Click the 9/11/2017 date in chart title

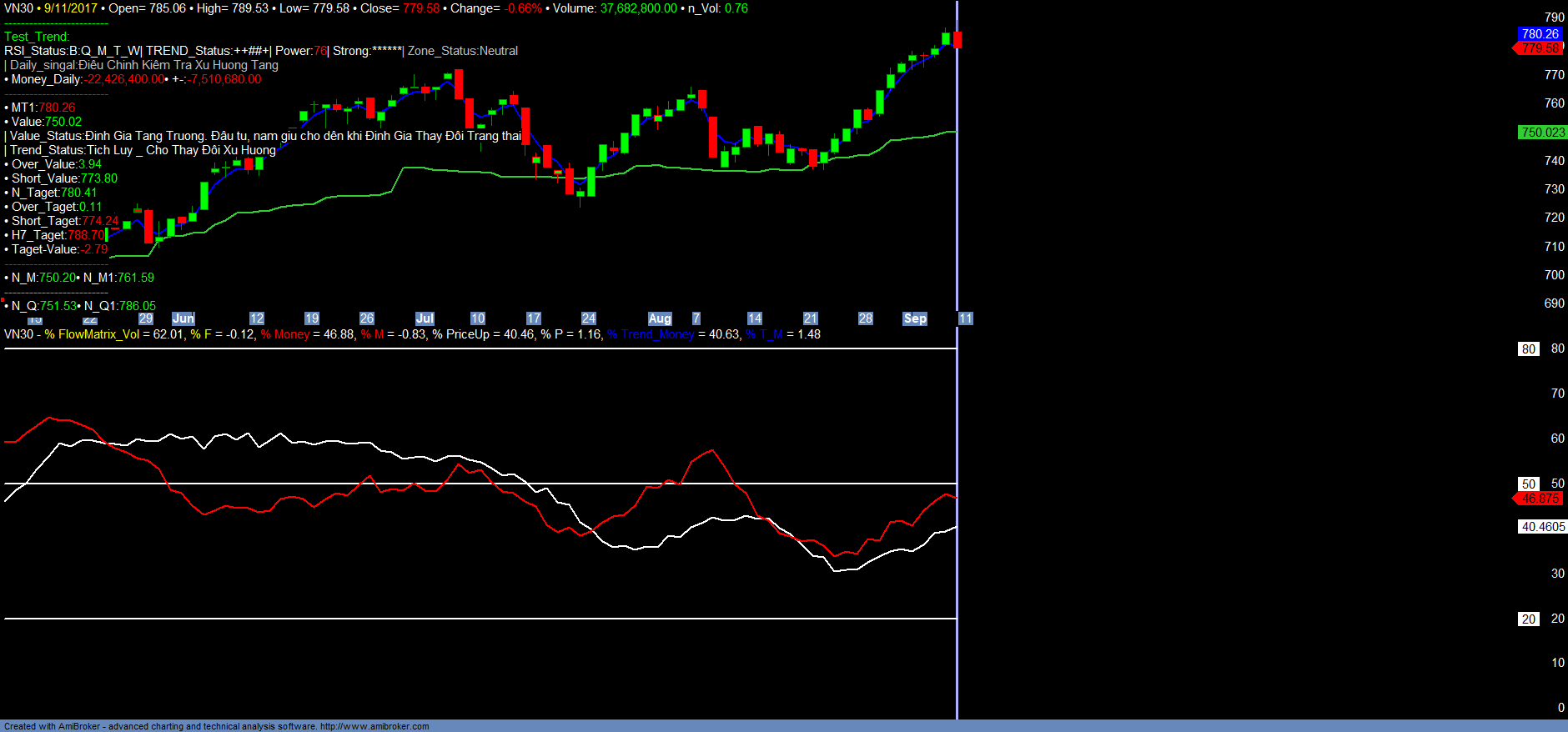(71, 8)
